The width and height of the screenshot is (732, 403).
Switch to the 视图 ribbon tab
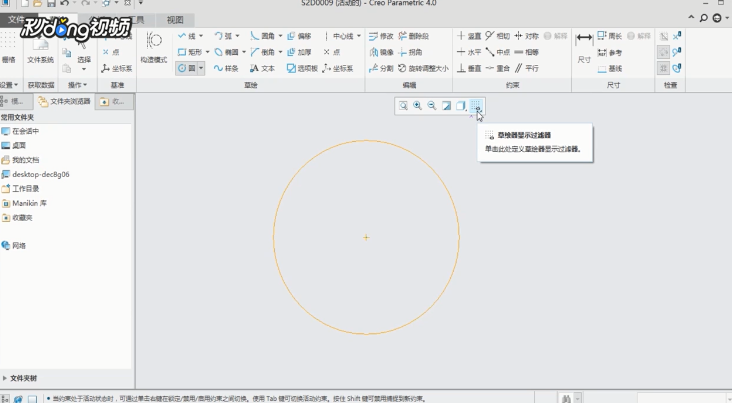pyautogui.click(x=175, y=20)
